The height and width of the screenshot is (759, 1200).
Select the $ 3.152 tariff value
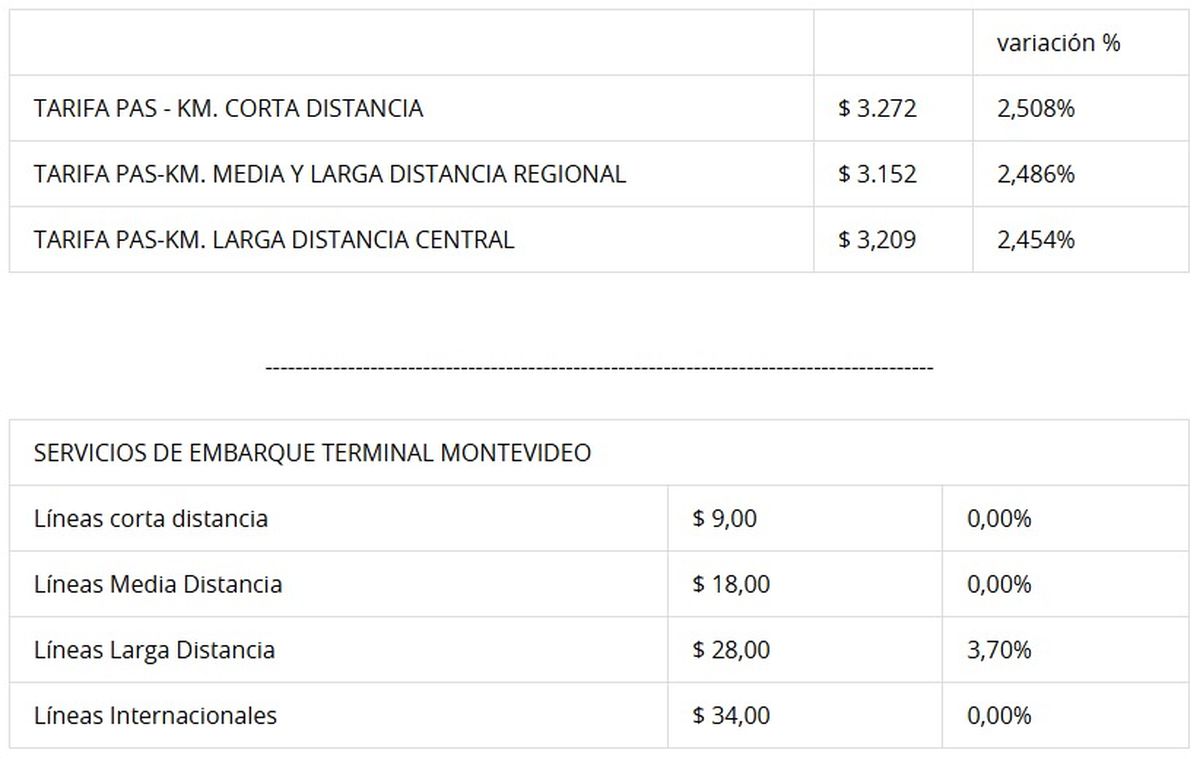coord(877,174)
